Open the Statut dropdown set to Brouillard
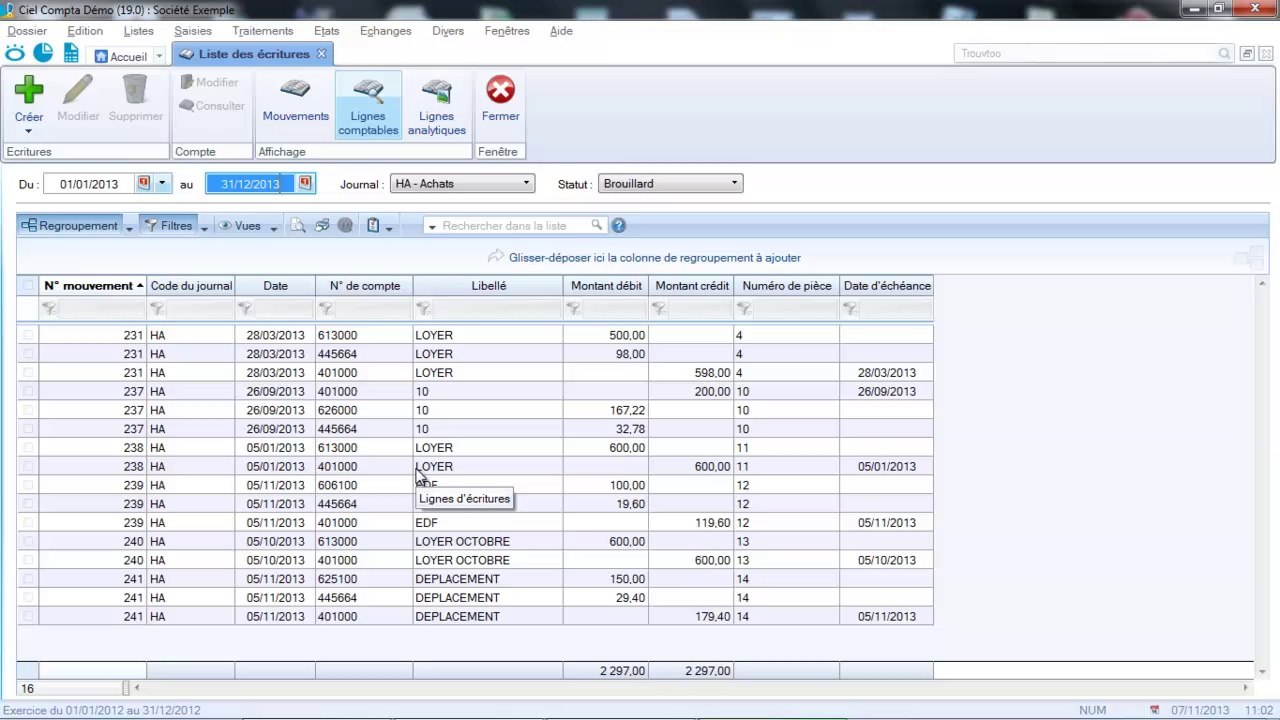Image resolution: width=1280 pixels, height=720 pixels. coord(670,184)
